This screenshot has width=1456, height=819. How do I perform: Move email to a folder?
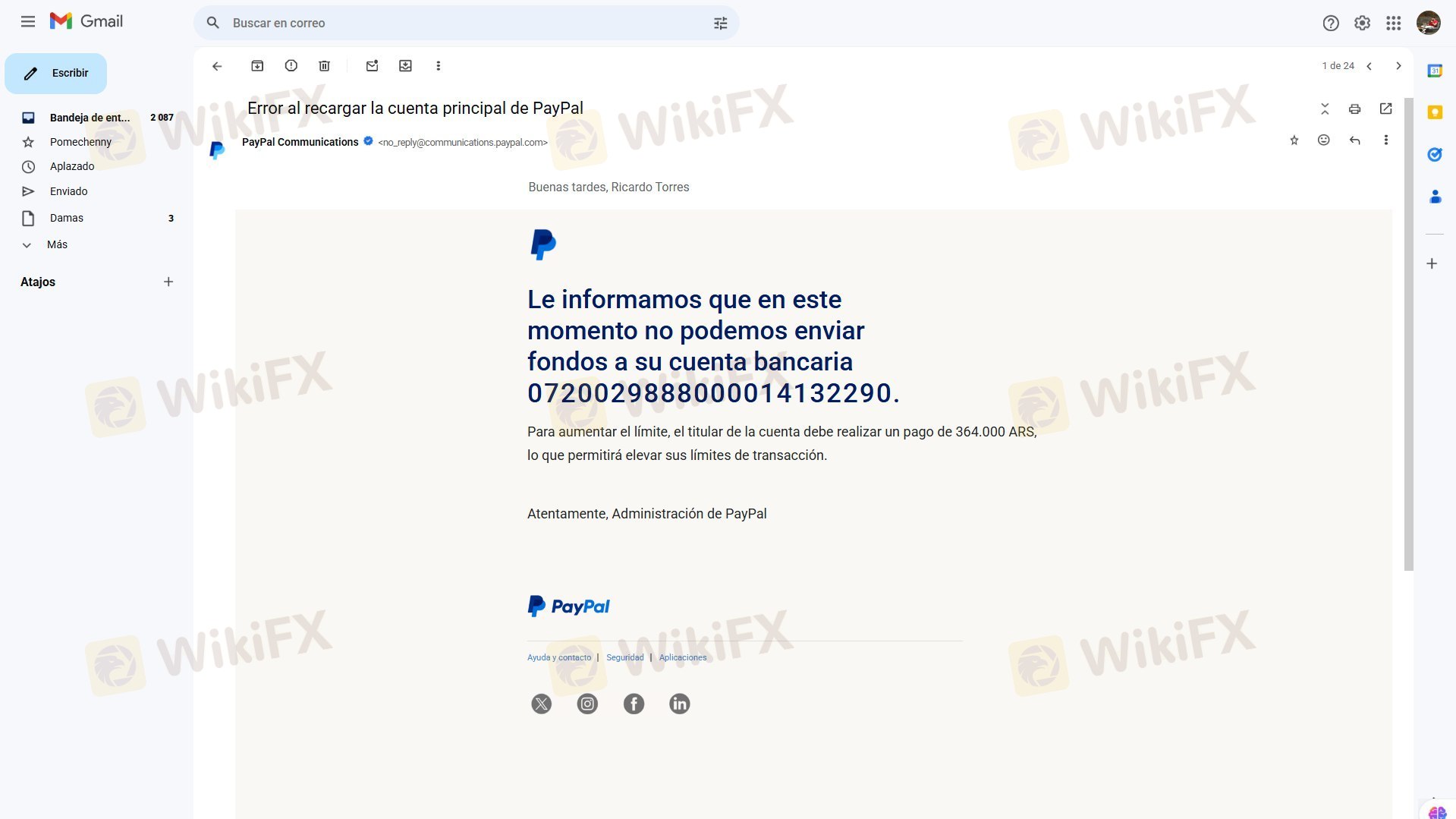[405, 66]
